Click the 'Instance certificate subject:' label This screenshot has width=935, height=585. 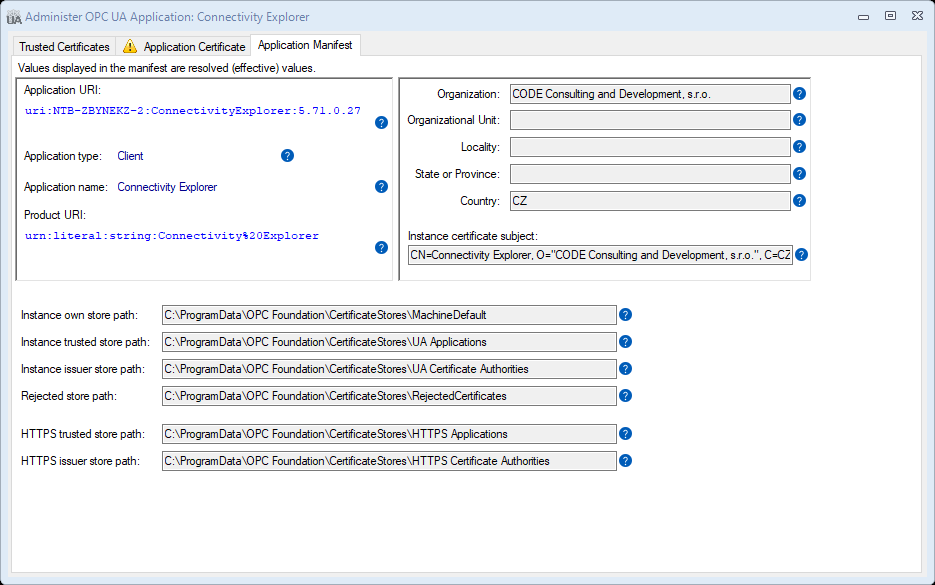(x=473, y=236)
